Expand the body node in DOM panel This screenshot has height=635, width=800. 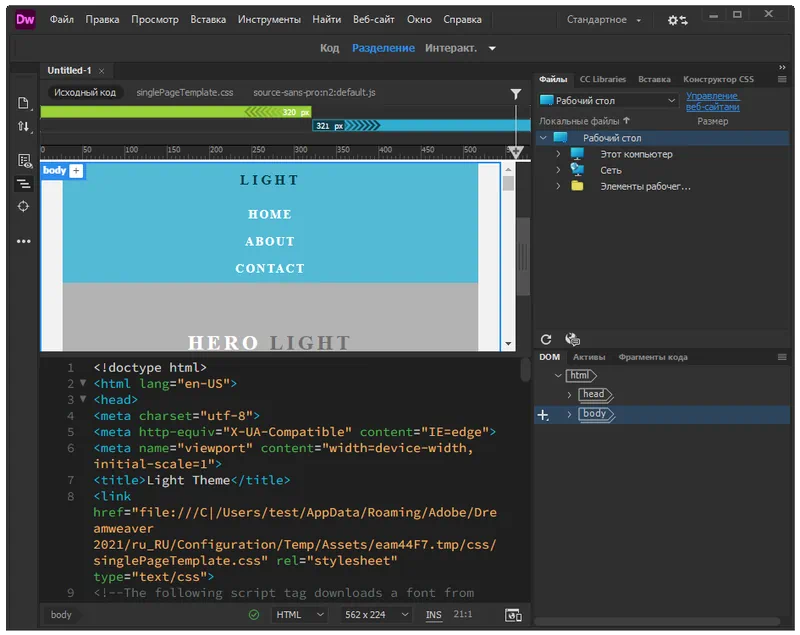click(x=569, y=415)
